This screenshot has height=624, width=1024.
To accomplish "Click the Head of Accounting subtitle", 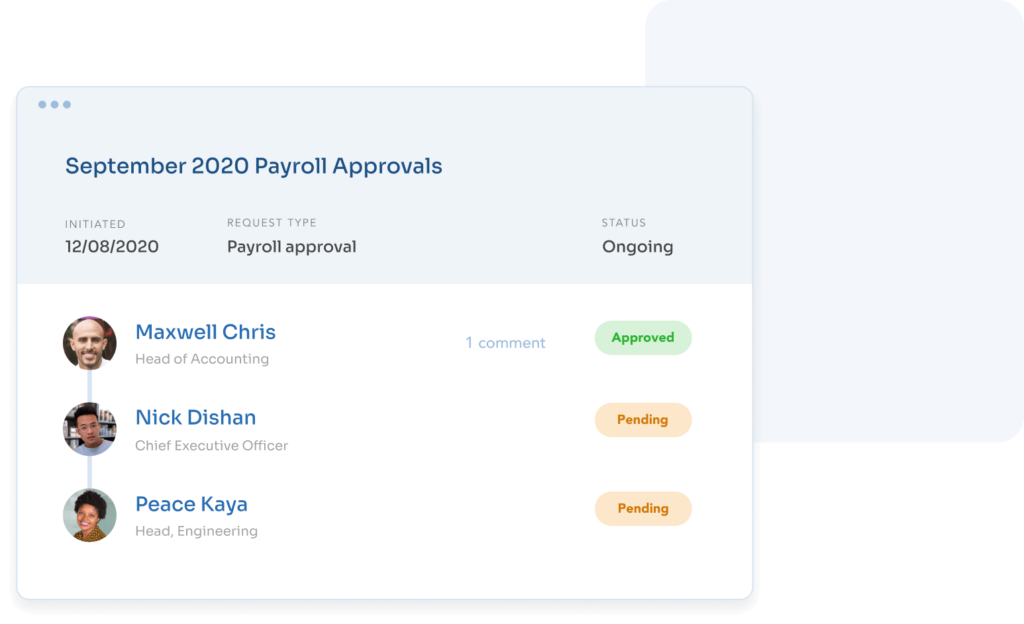I will [x=202, y=359].
